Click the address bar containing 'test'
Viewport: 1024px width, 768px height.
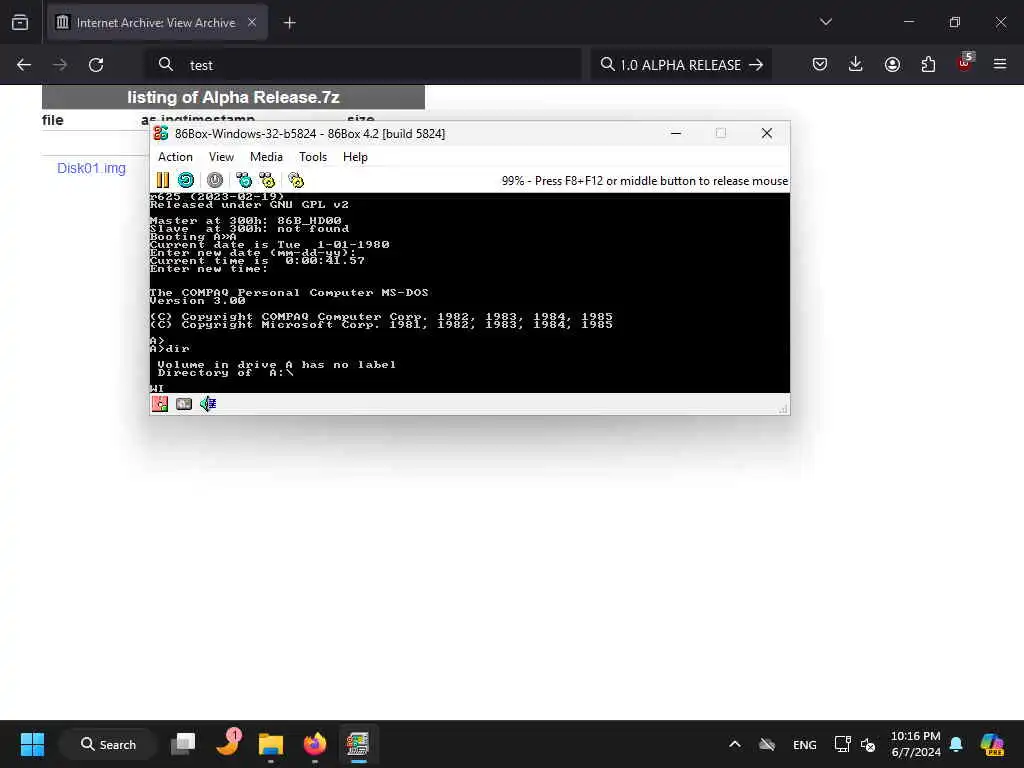point(363,65)
